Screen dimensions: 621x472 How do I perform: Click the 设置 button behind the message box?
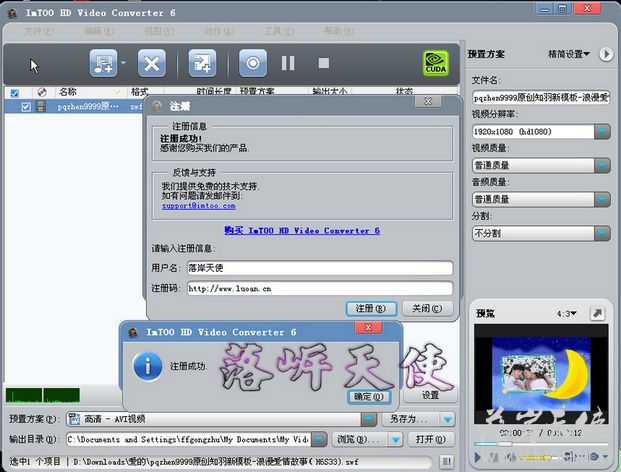point(430,395)
